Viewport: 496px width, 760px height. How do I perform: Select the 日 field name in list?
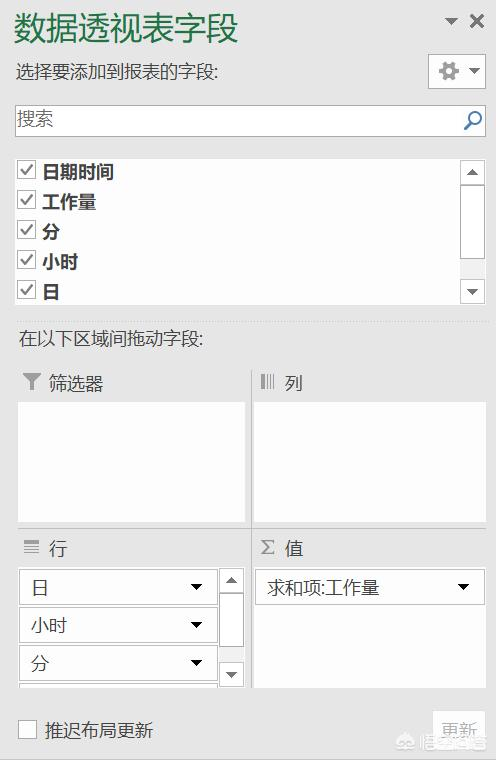coord(51,292)
